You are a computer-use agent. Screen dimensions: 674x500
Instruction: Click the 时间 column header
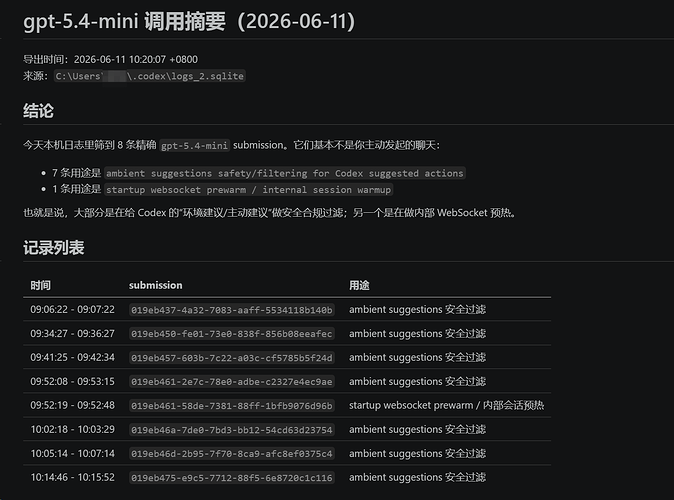(x=40, y=285)
